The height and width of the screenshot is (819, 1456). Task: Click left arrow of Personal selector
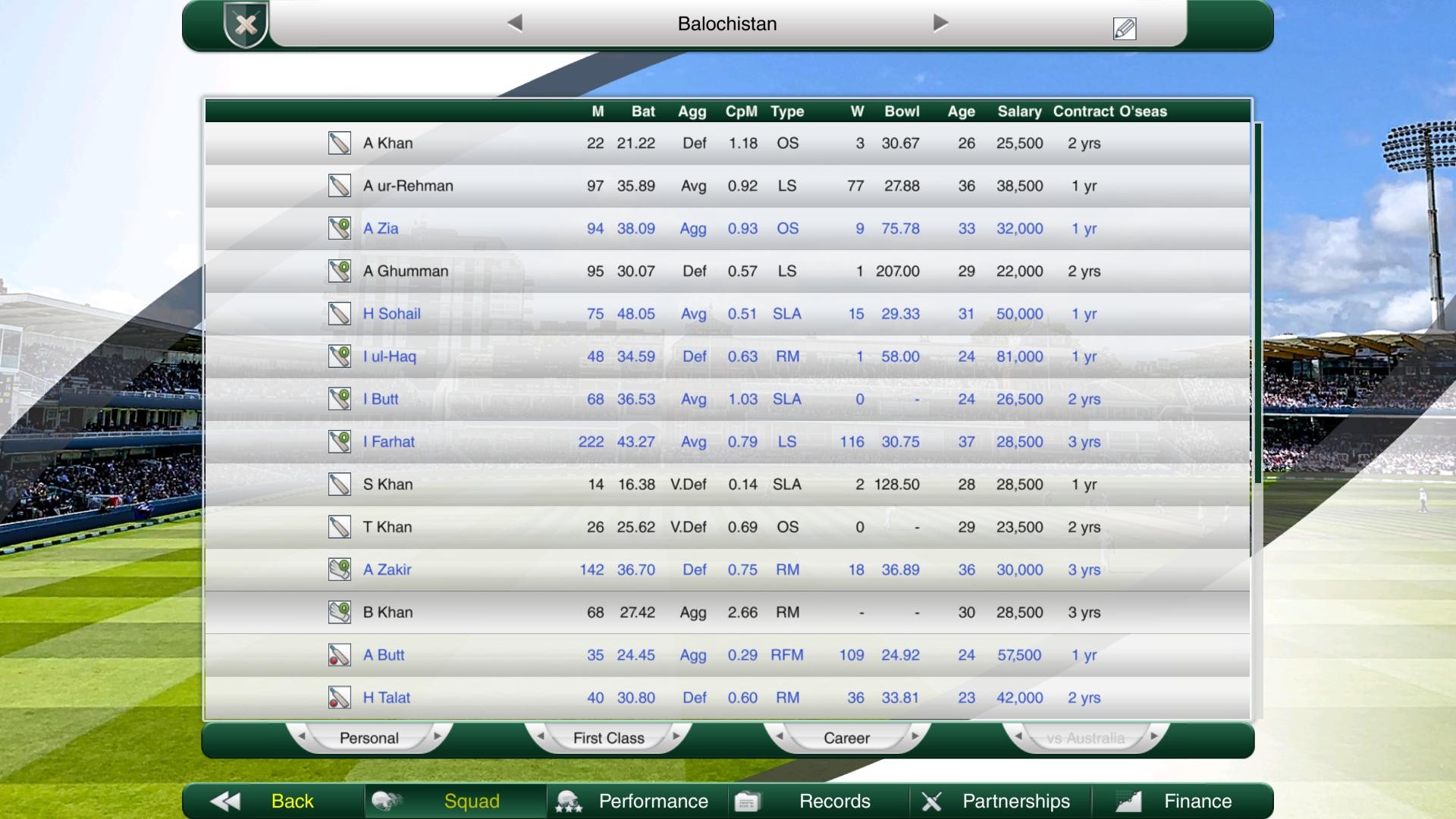302,736
